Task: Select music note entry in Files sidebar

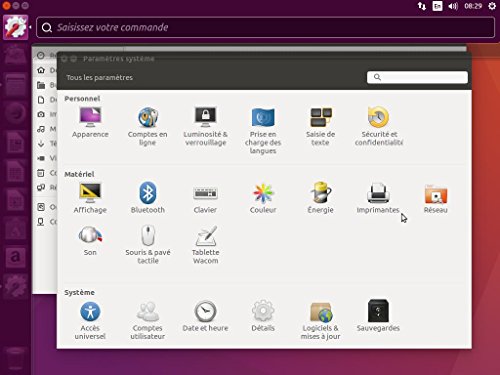Action: point(41,129)
